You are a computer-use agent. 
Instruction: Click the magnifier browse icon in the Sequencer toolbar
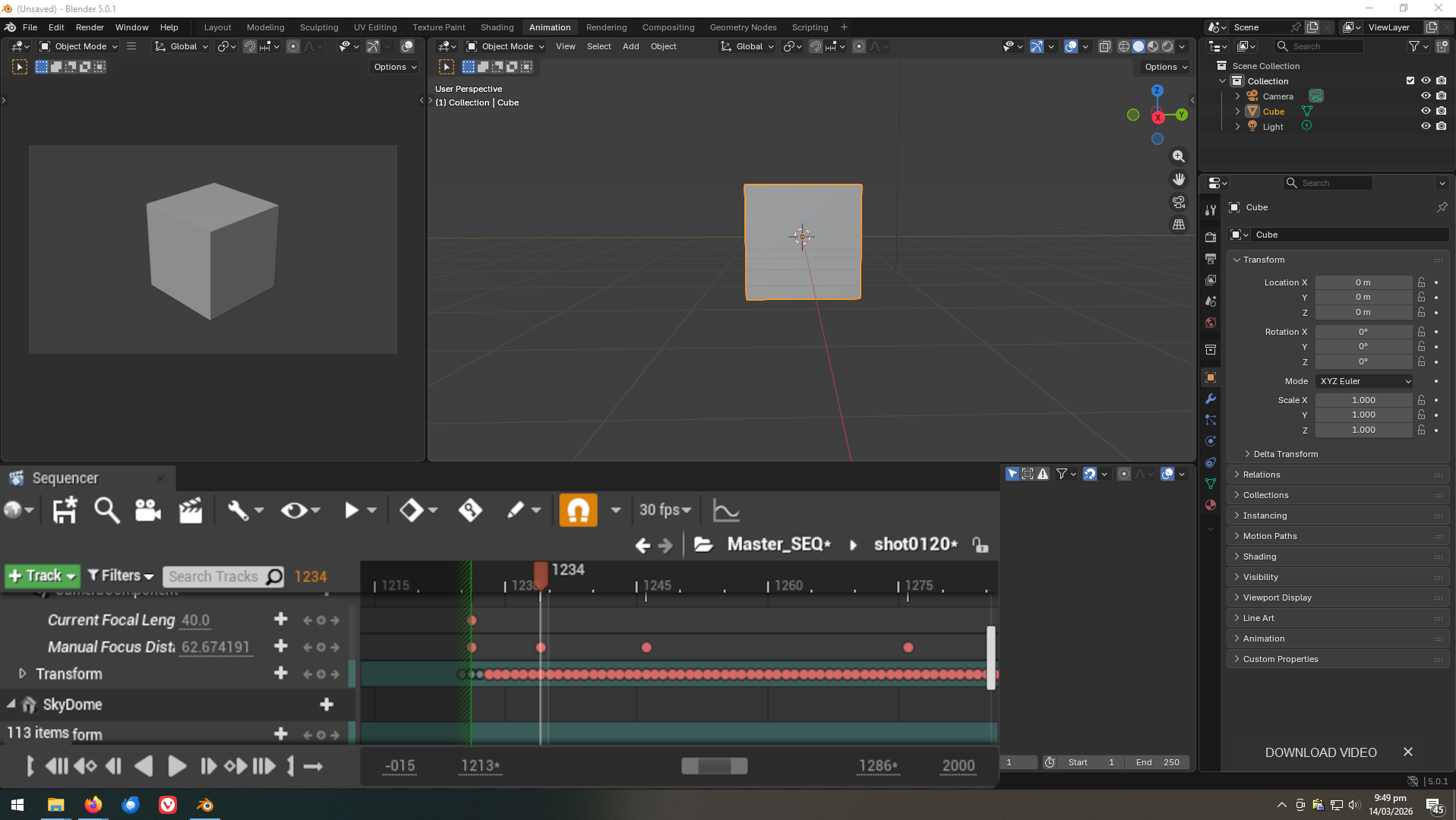click(x=106, y=510)
